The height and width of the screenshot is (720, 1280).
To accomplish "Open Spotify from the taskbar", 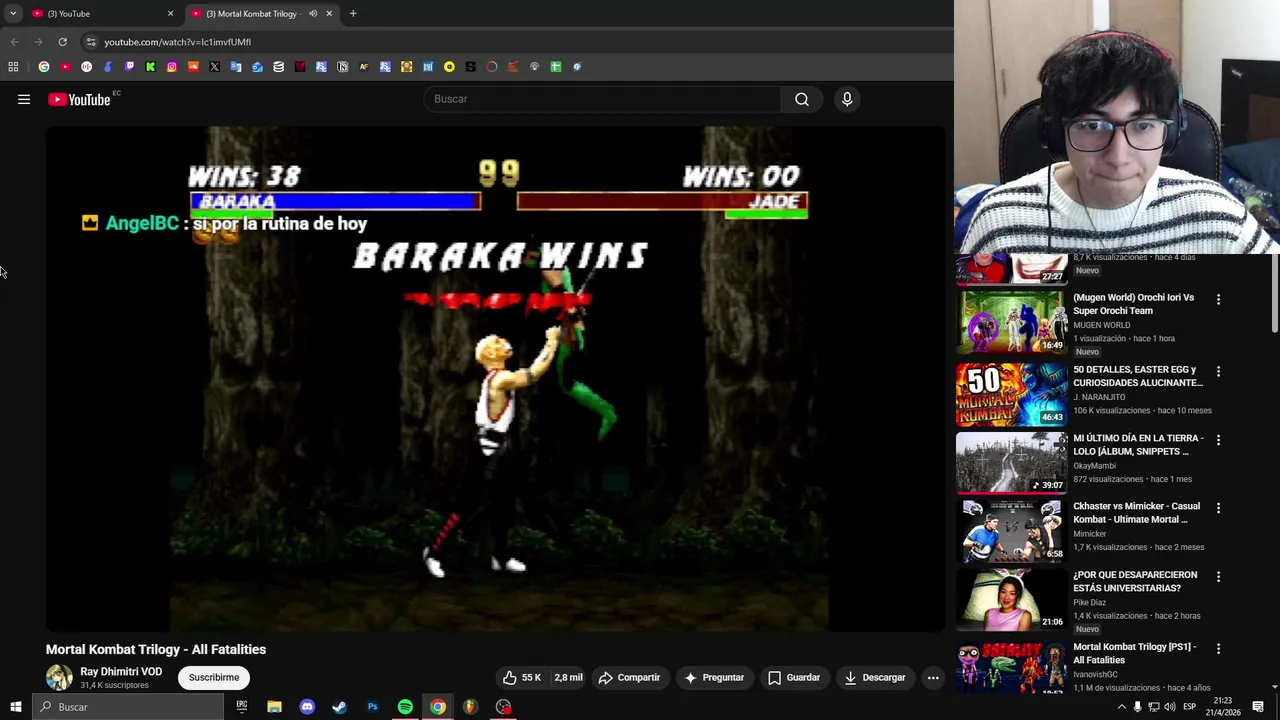I will point(405,707).
